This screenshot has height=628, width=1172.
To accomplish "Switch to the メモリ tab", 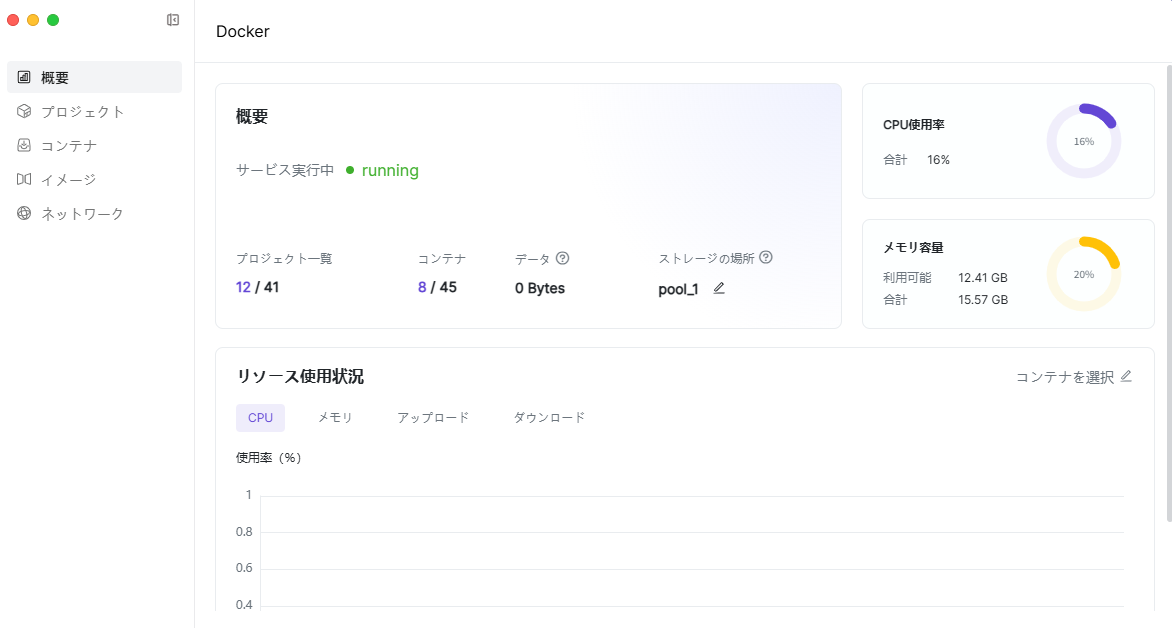I will [x=335, y=417].
